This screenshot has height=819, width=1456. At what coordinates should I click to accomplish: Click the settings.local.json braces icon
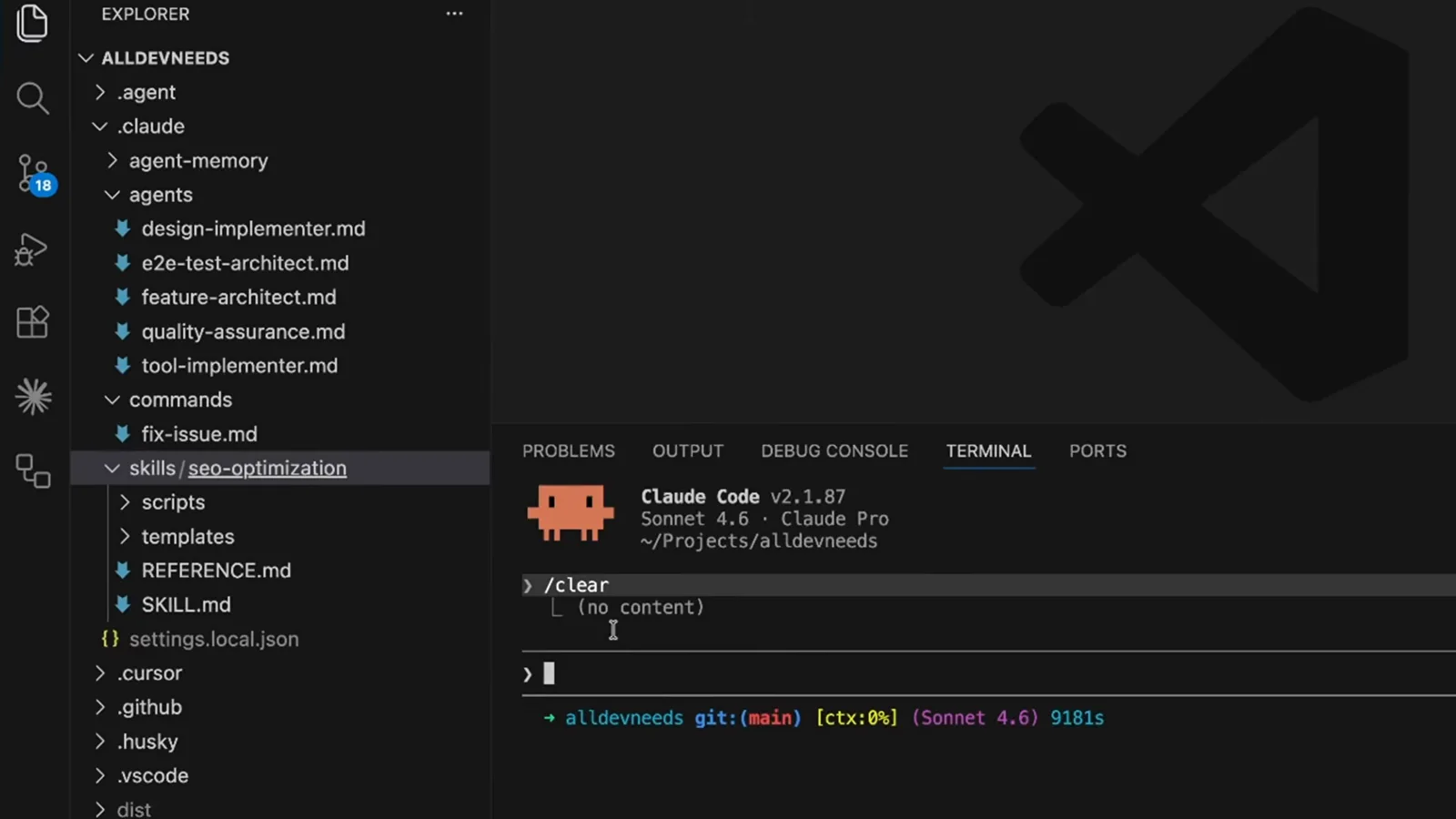pyautogui.click(x=110, y=639)
